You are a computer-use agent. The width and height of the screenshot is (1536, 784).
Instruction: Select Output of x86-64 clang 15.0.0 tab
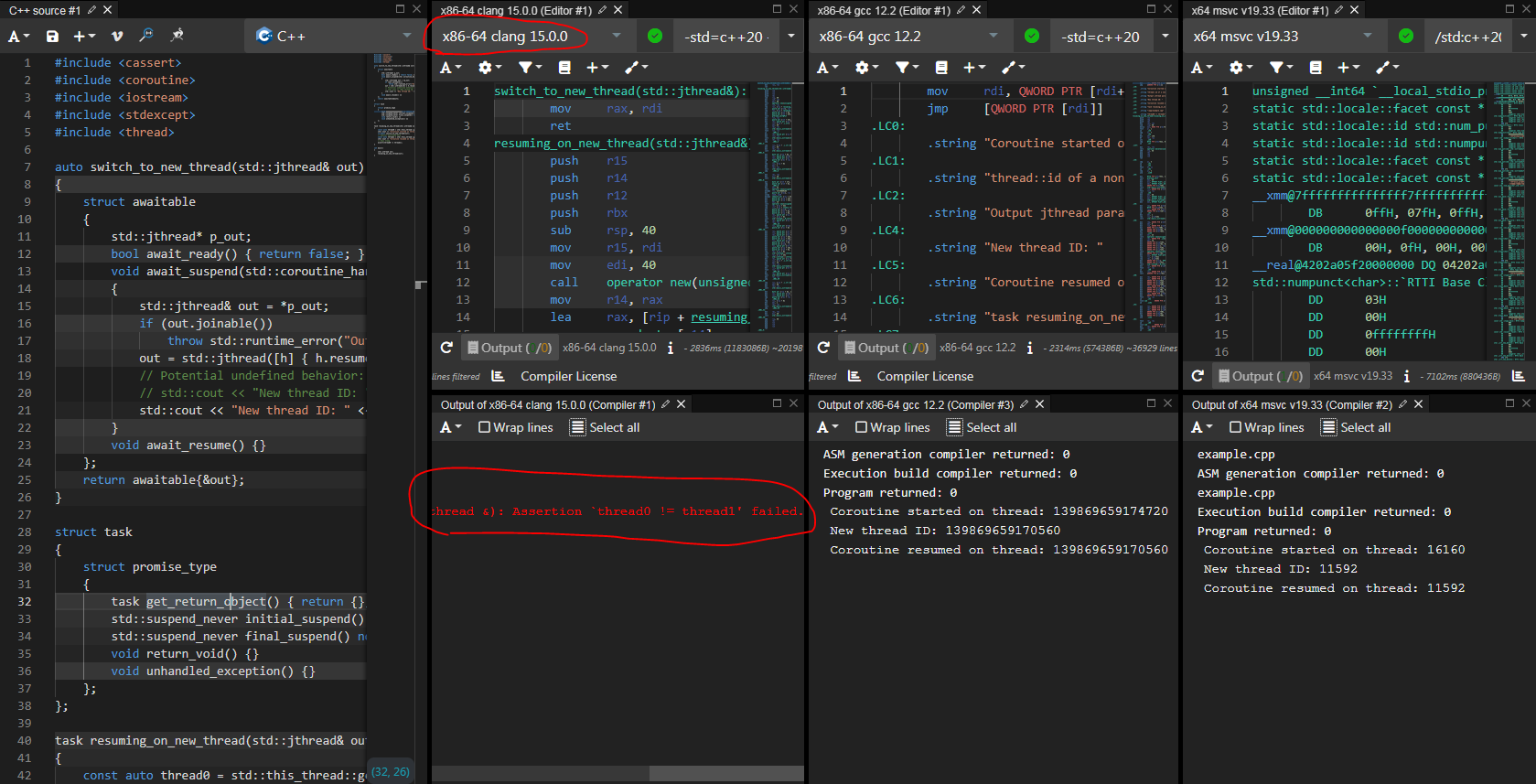548,404
